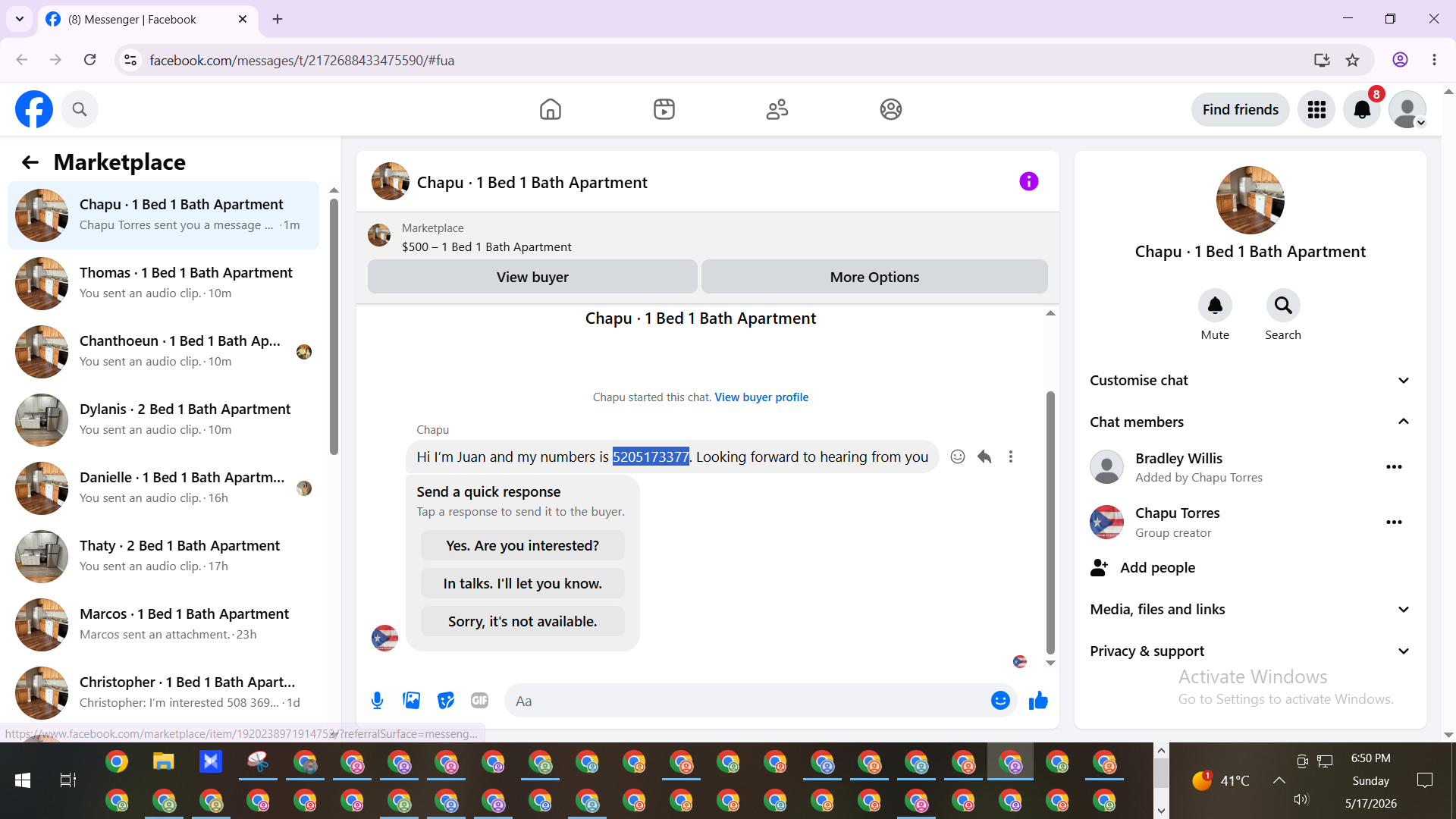1456x819 pixels.
Task: Click the message input field
Action: 748,701
